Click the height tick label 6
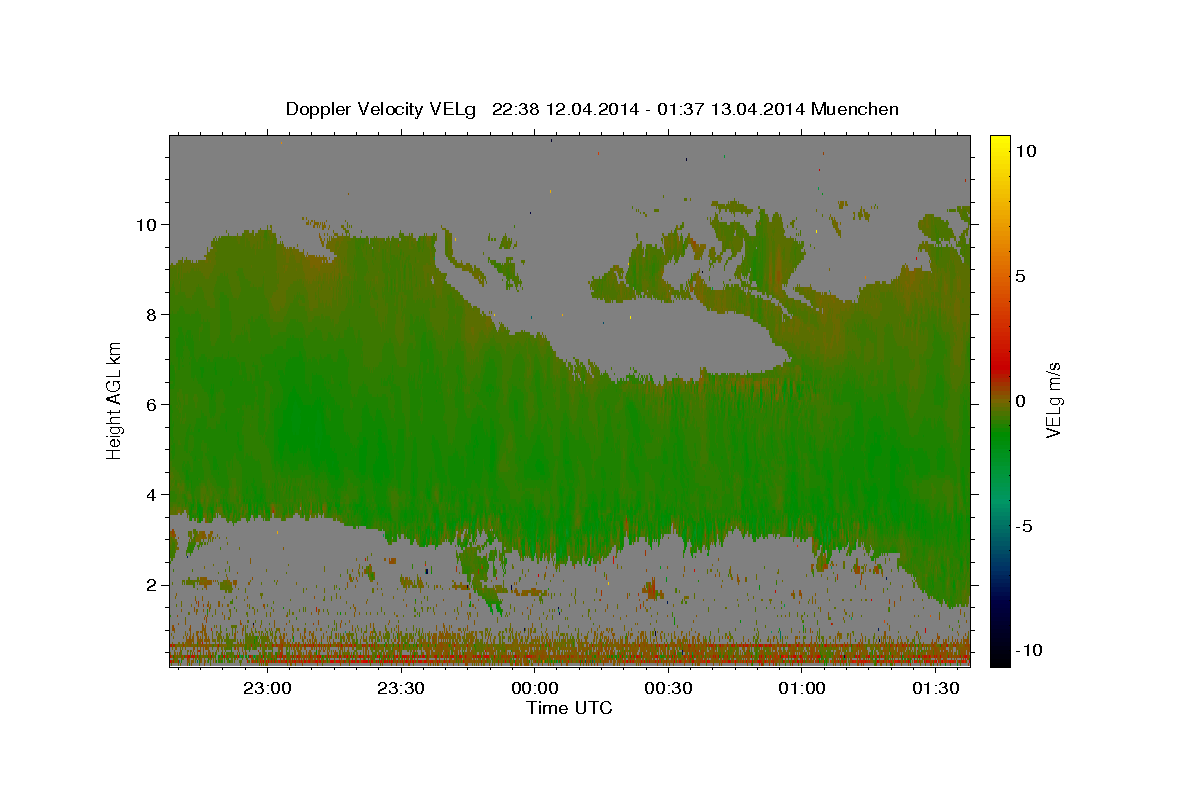 coord(150,404)
